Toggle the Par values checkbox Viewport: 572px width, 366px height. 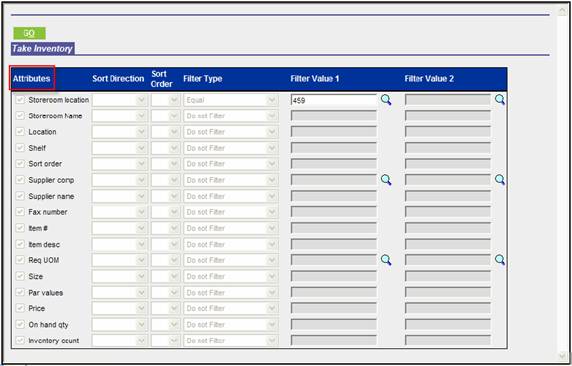(x=20, y=292)
